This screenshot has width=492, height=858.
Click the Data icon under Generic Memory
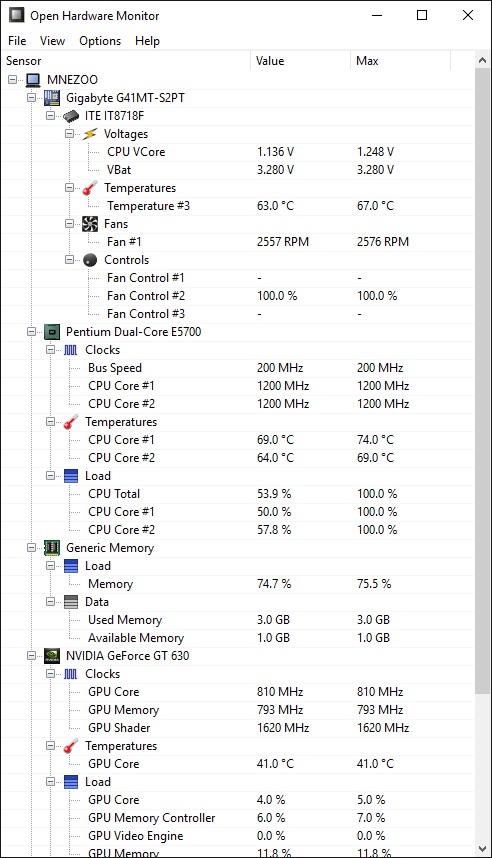coord(71,602)
